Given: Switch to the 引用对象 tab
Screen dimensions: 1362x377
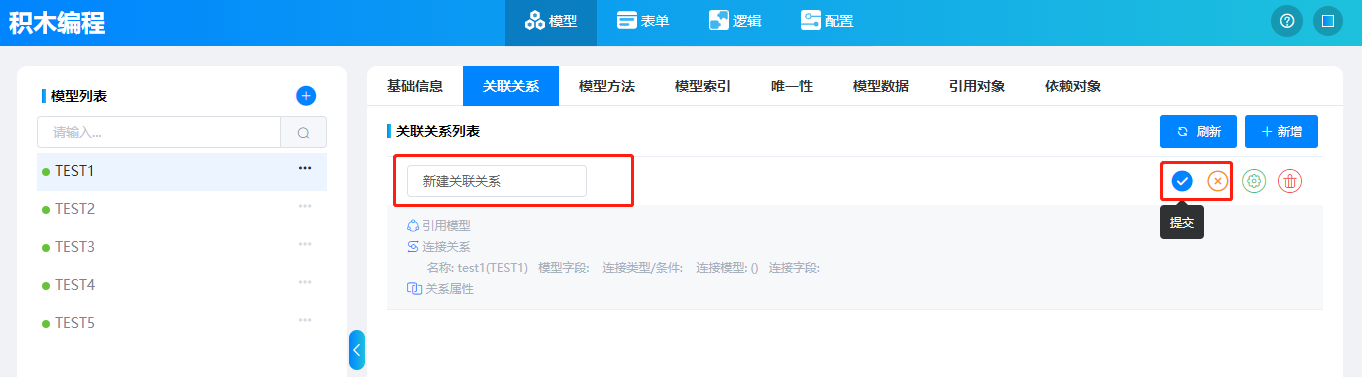Looking at the screenshot, I should [x=977, y=86].
